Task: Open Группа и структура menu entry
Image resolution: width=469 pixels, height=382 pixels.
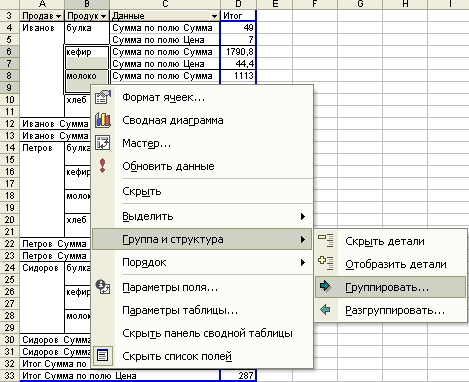Action: pos(202,239)
